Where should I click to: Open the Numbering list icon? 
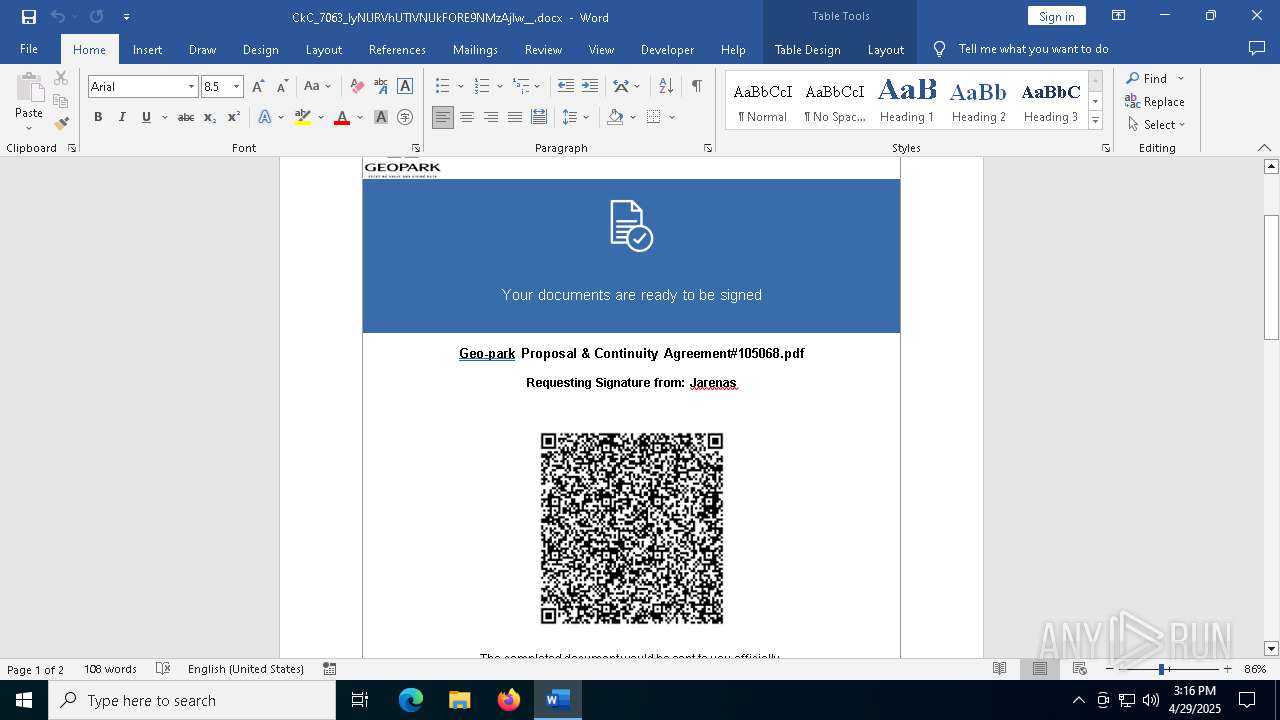[x=482, y=86]
